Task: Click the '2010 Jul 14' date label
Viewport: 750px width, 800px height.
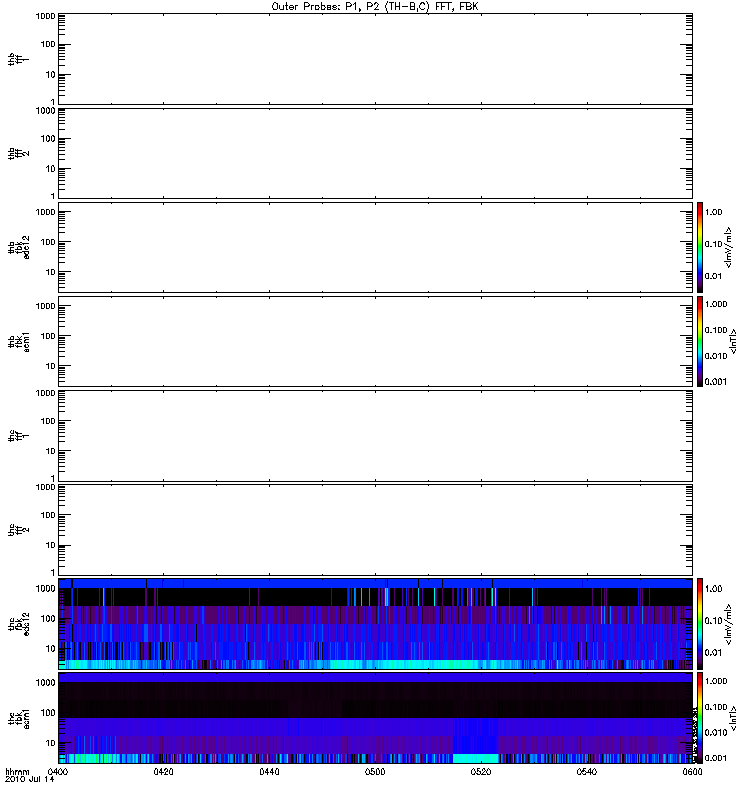Action: pos(29,779)
